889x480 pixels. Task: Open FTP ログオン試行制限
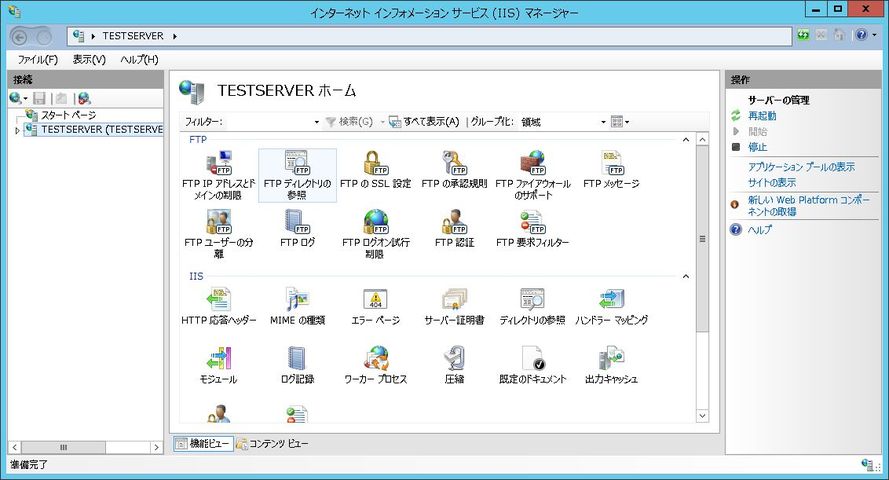tap(375, 234)
